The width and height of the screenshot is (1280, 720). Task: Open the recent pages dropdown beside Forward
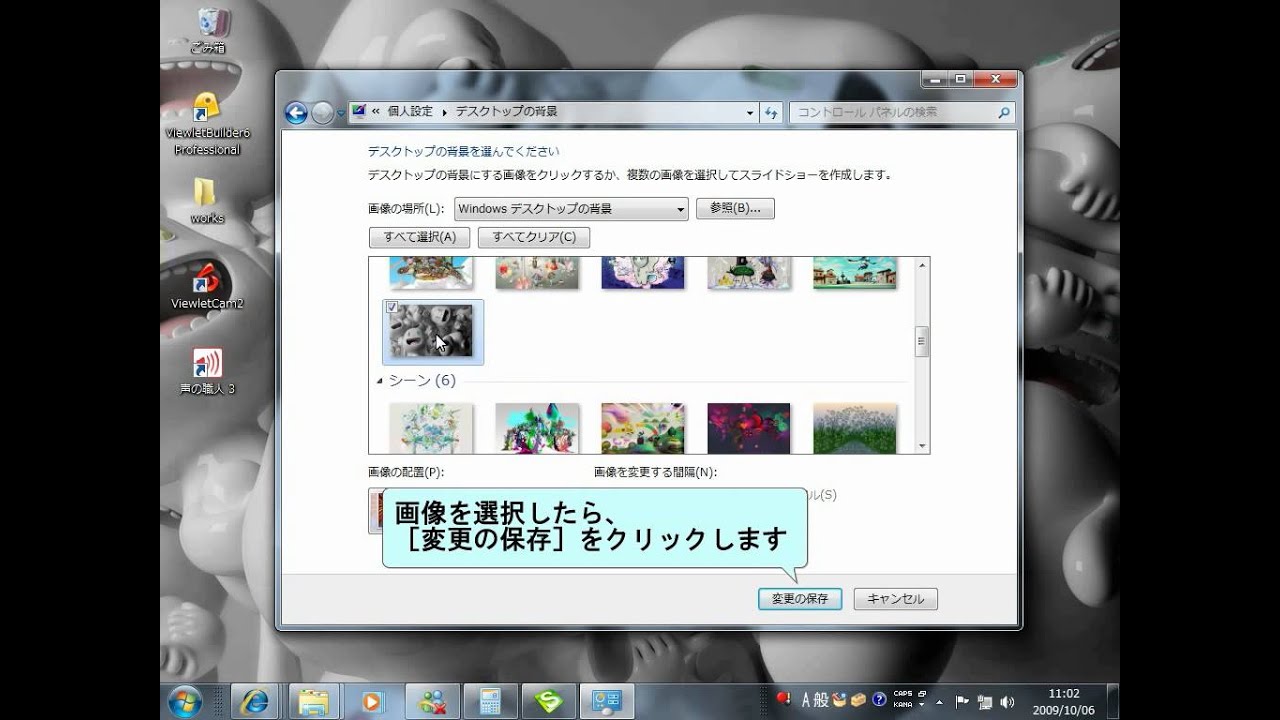(341, 114)
